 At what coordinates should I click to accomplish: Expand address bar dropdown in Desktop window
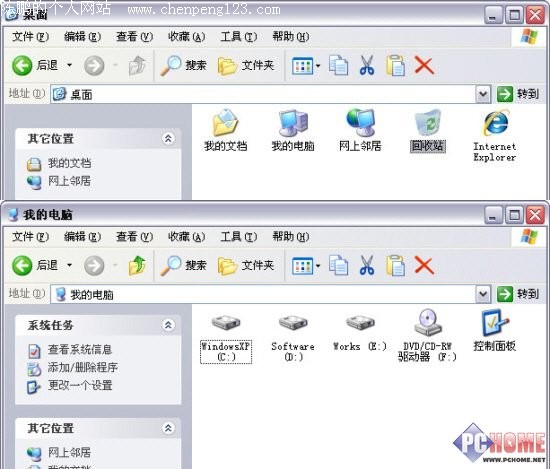483,94
